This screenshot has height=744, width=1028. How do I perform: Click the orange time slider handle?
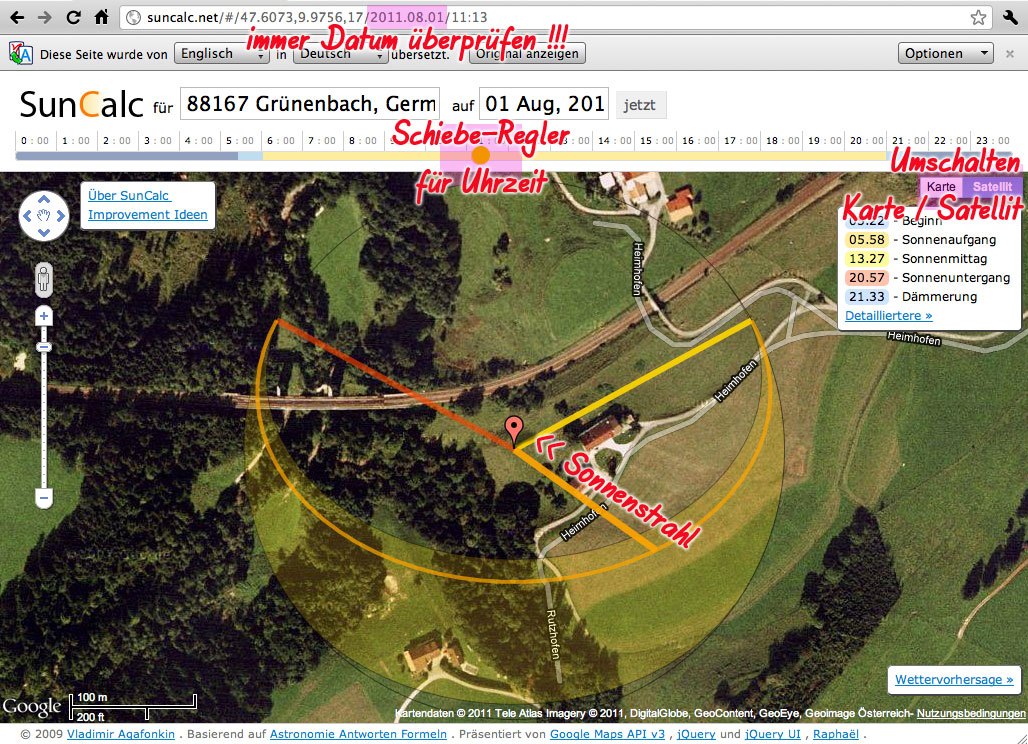pos(481,155)
